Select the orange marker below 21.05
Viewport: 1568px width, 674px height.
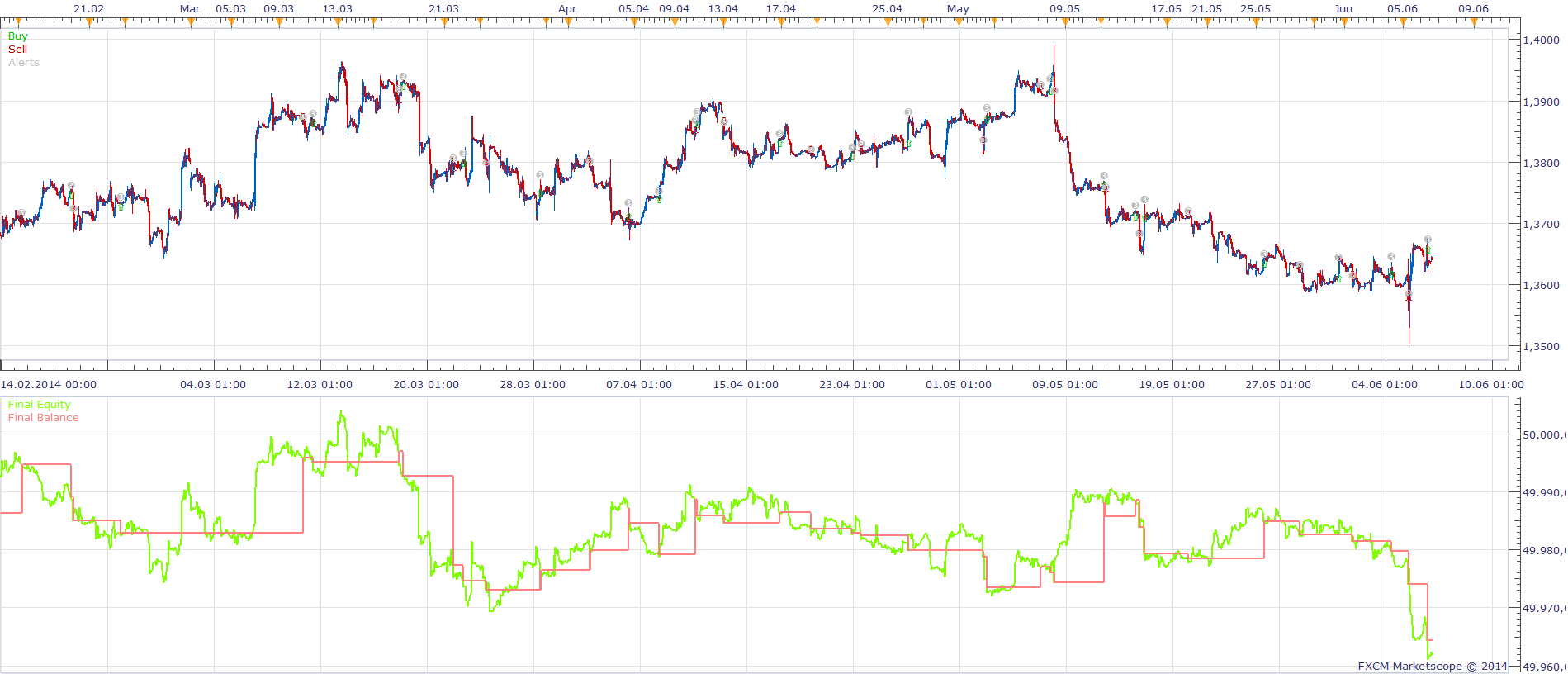point(1207,22)
